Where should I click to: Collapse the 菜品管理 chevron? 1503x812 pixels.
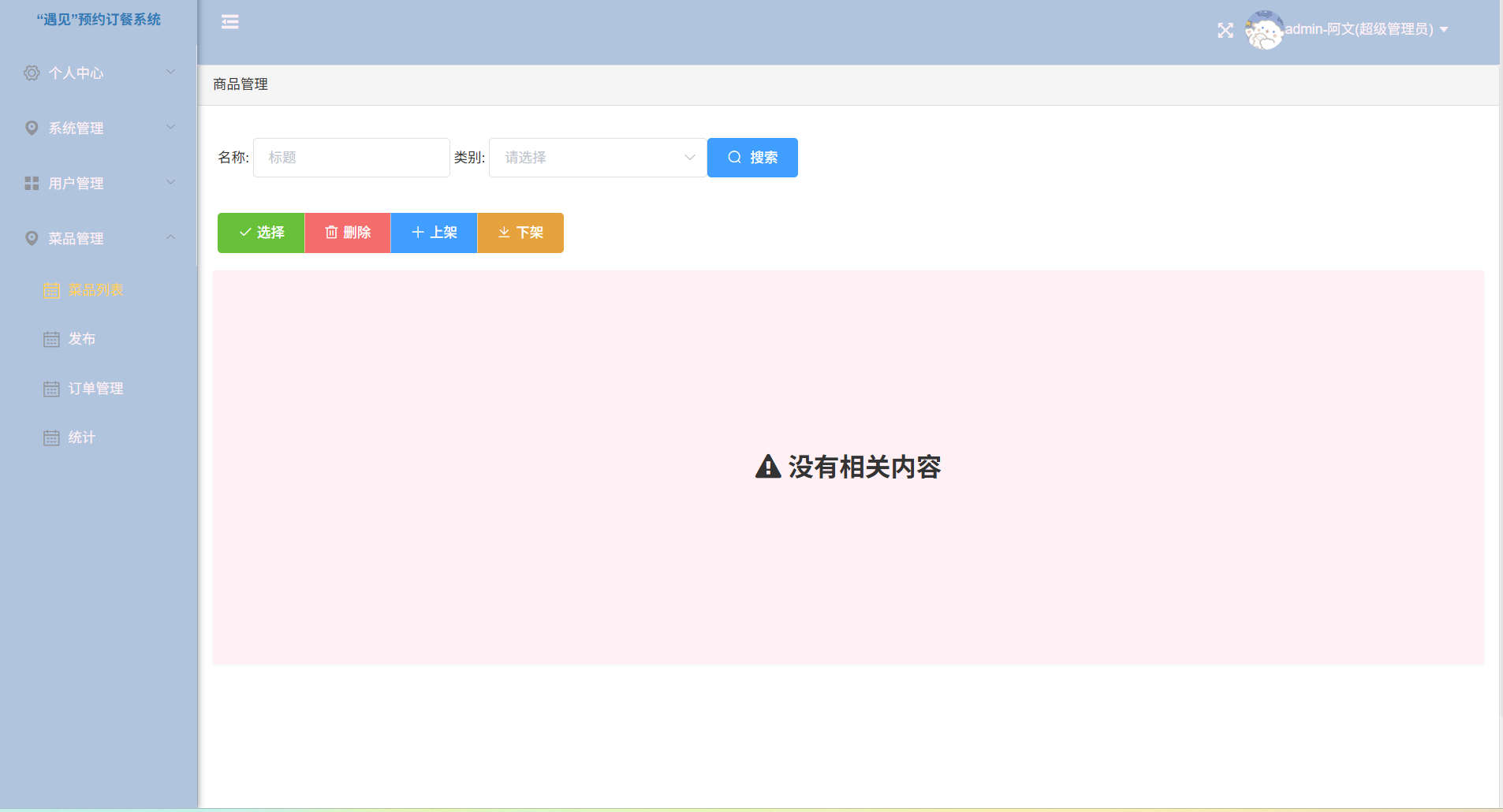coord(170,237)
